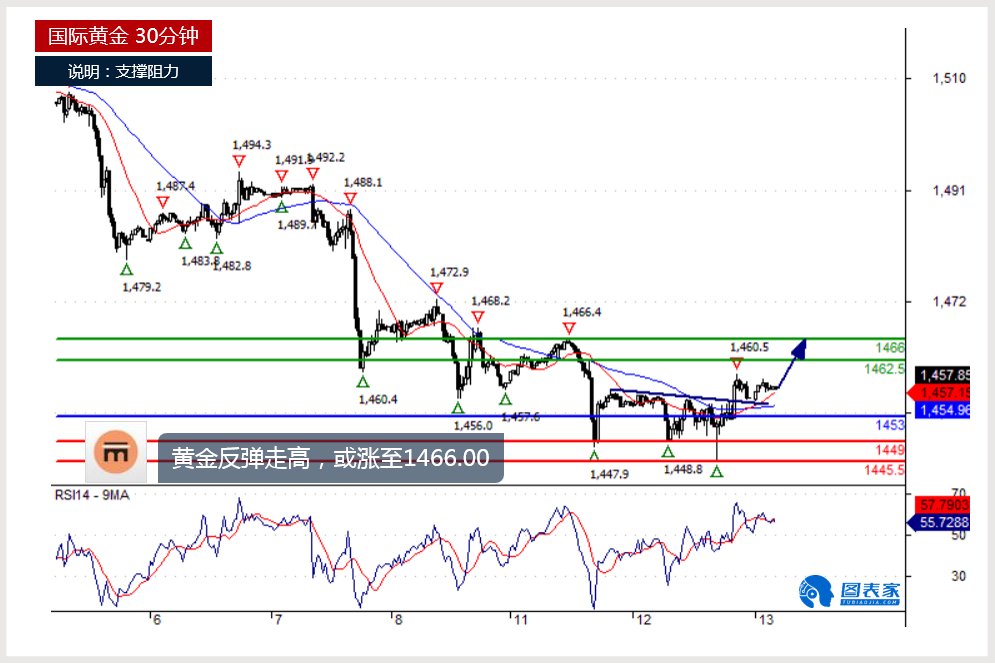The width and height of the screenshot is (995, 664).
Task: Click the 图表家 watermark logo
Action: point(849,592)
